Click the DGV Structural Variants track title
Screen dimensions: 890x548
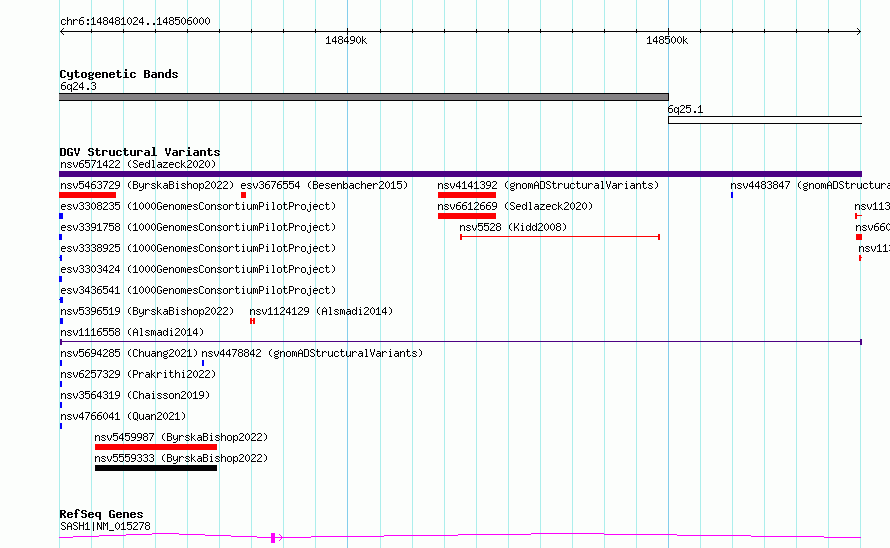coord(140,152)
